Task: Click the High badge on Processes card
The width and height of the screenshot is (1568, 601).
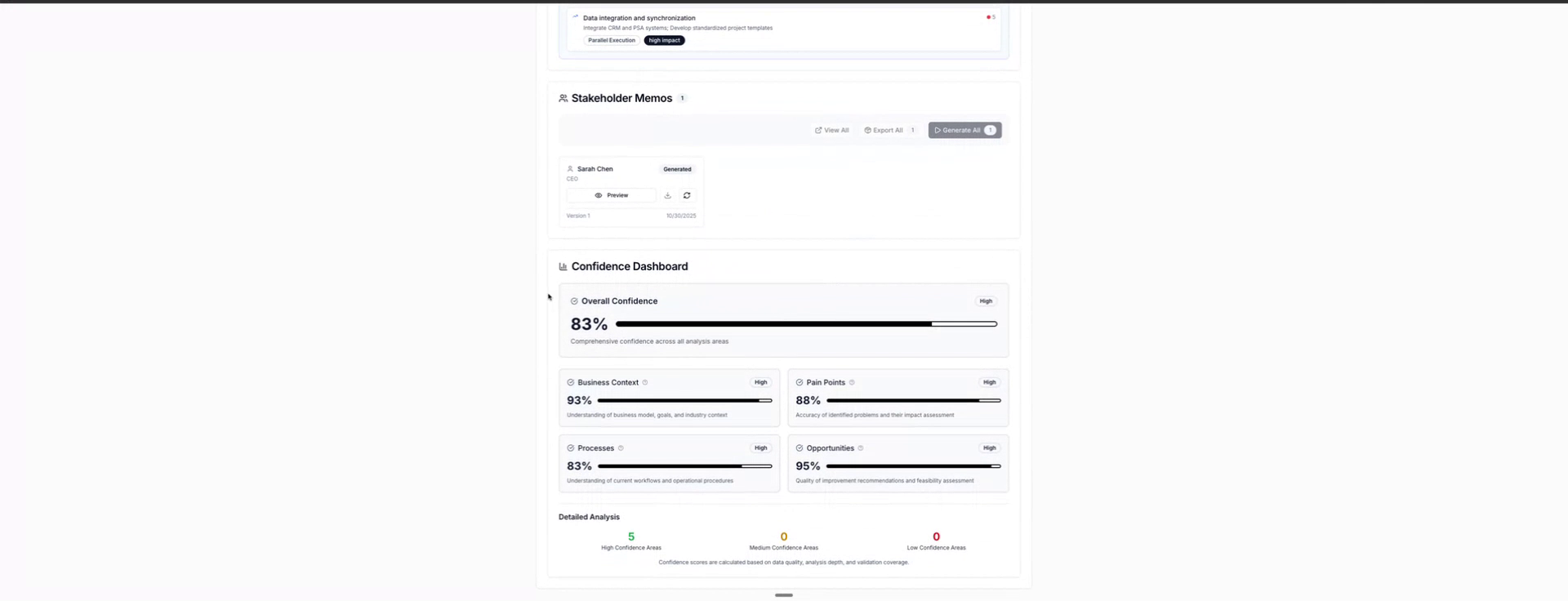Action: click(x=760, y=448)
